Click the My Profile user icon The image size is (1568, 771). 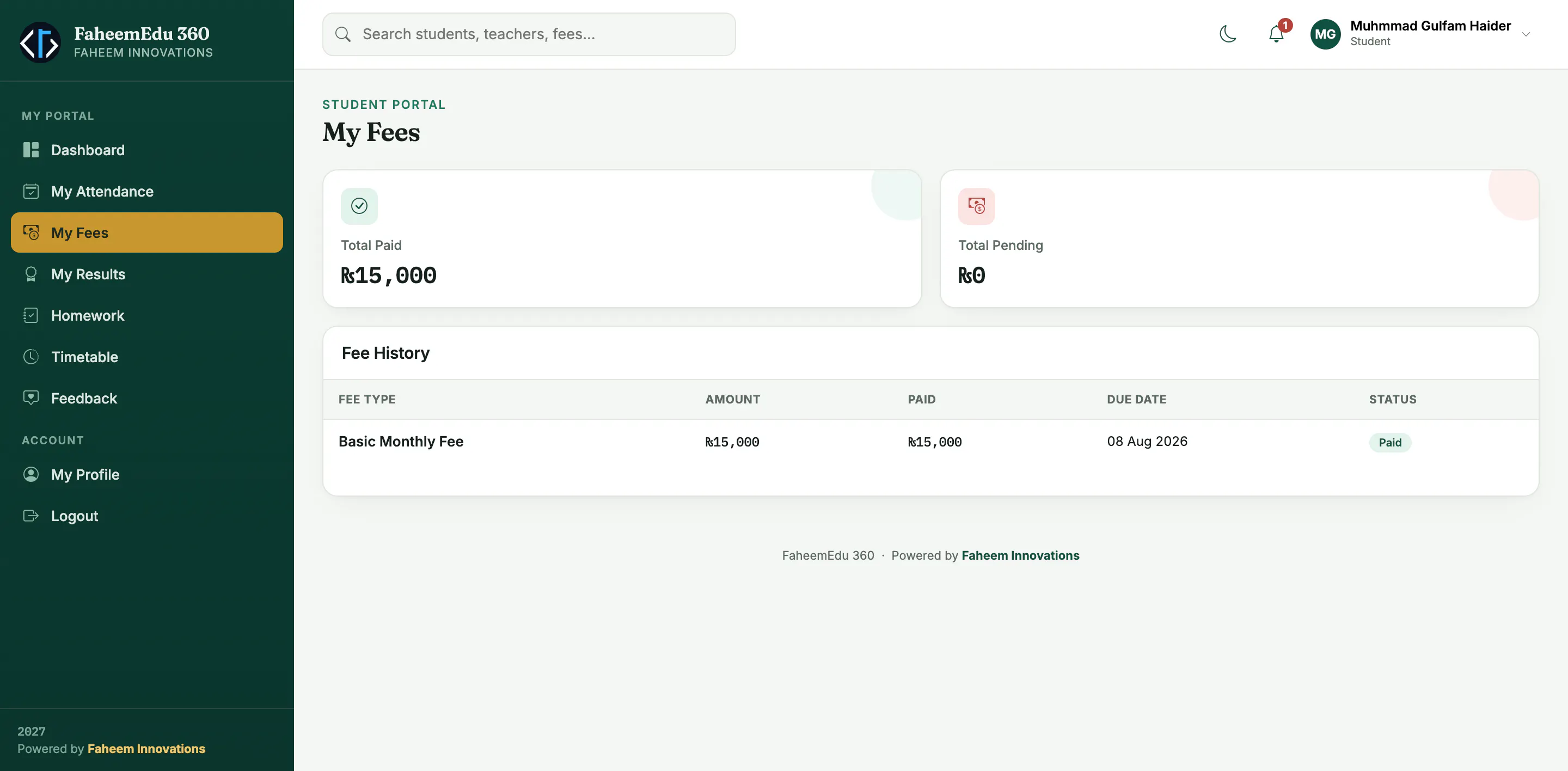pyautogui.click(x=31, y=474)
